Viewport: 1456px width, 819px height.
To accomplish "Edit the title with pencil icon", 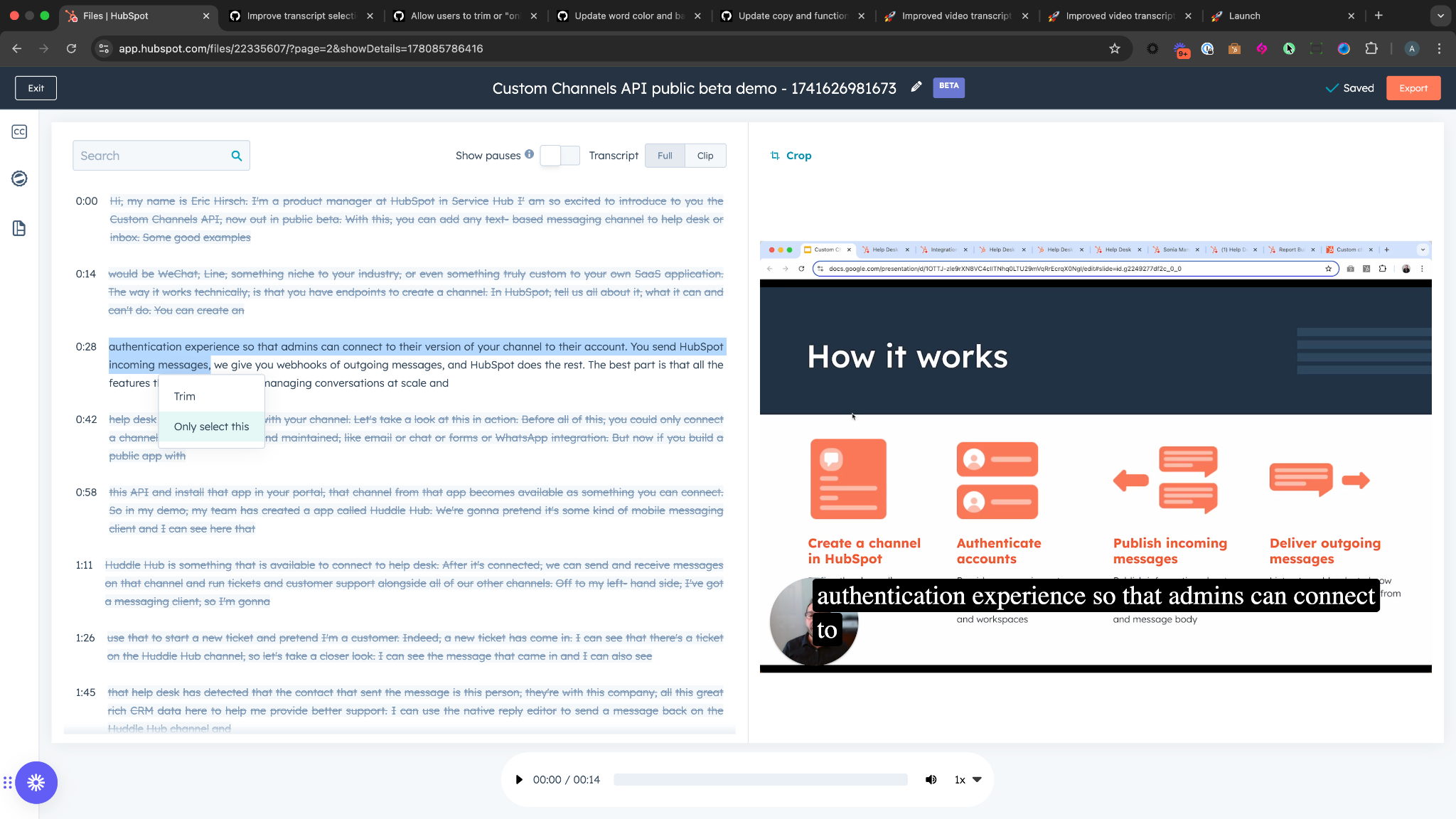I will [x=916, y=87].
